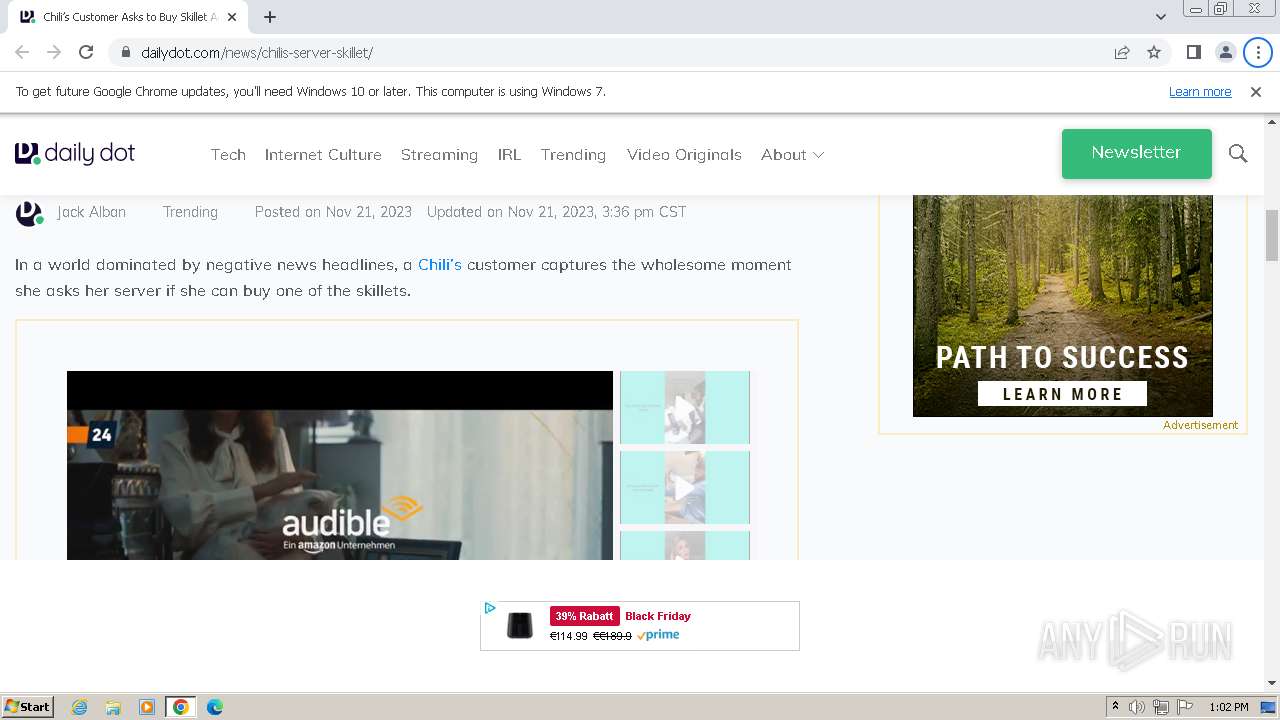Image resolution: width=1280 pixels, height=720 pixels.
Task: Click the Advertisement label under forest ad
Action: (1200, 425)
